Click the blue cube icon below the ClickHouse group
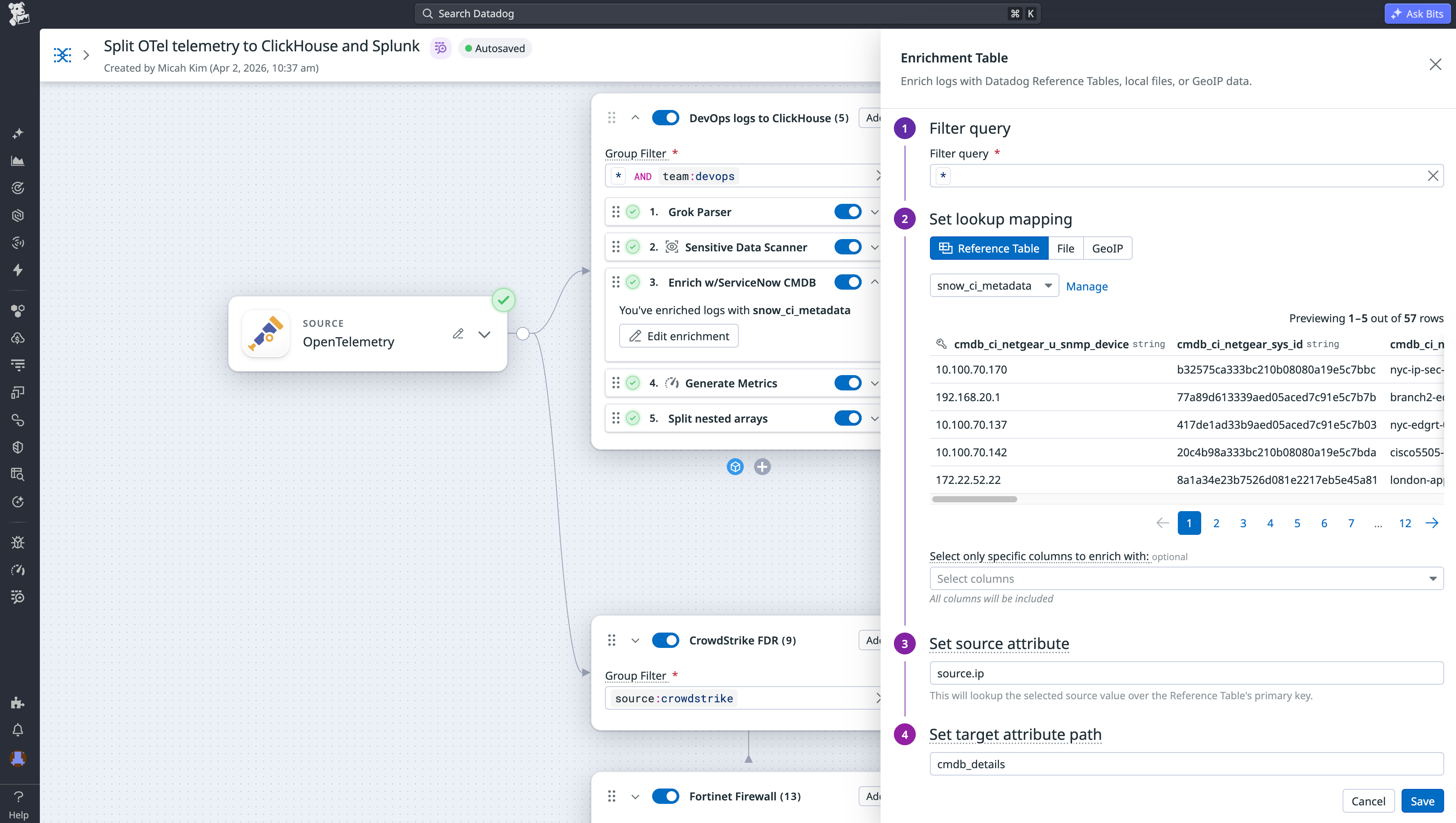The height and width of the screenshot is (823, 1456). click(x=735, y=466)
